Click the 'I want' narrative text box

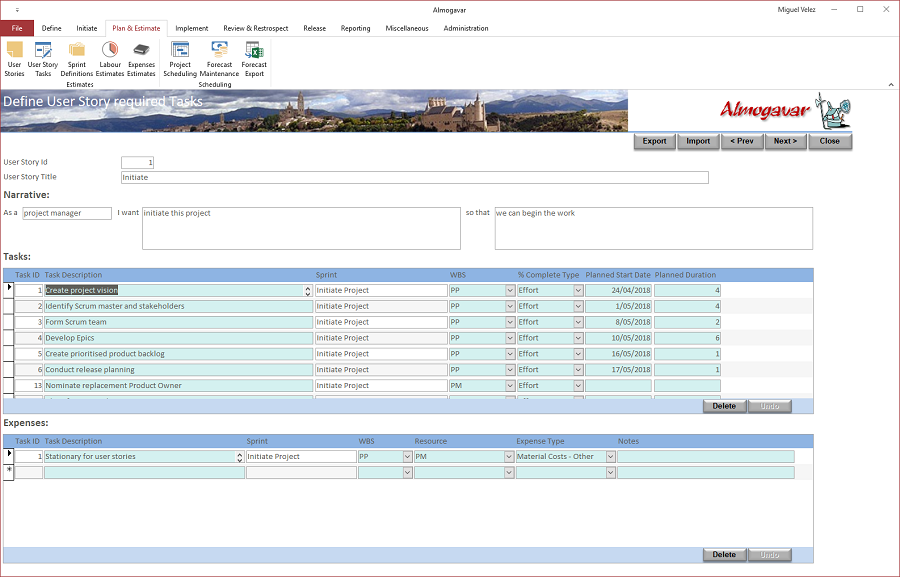301,229
